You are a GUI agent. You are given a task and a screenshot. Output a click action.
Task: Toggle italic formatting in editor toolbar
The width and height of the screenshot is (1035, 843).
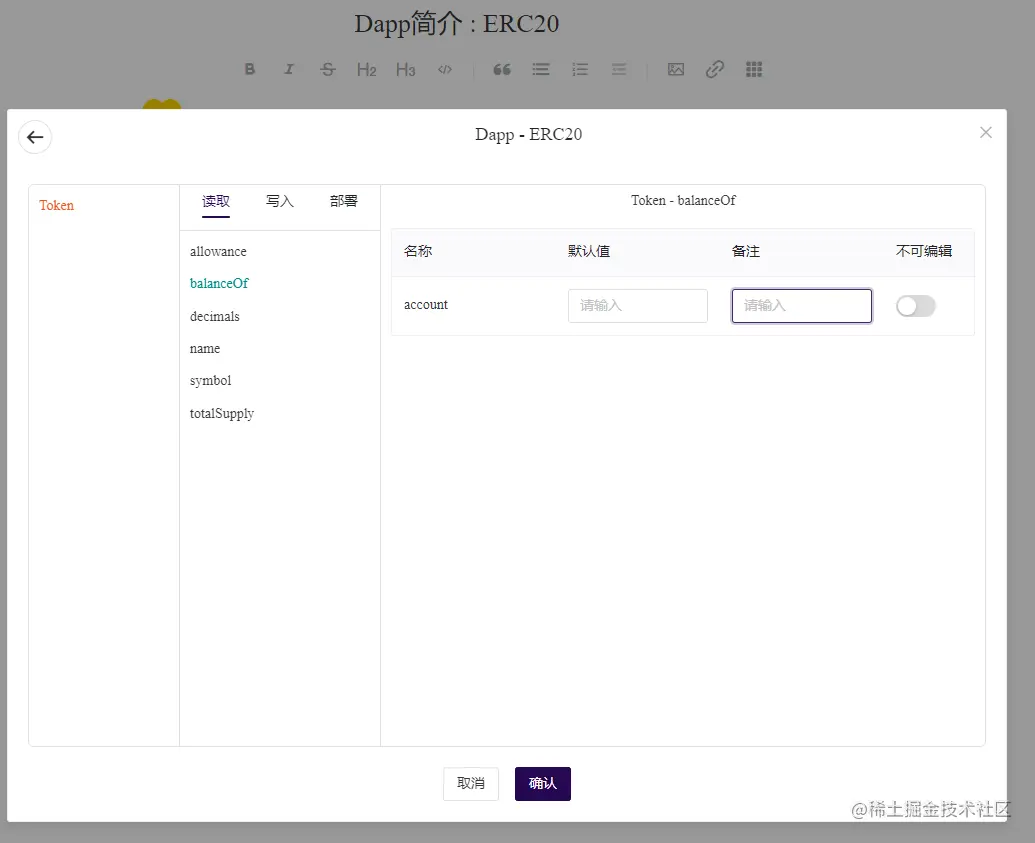pyautogui.click(x=288, y=69)
